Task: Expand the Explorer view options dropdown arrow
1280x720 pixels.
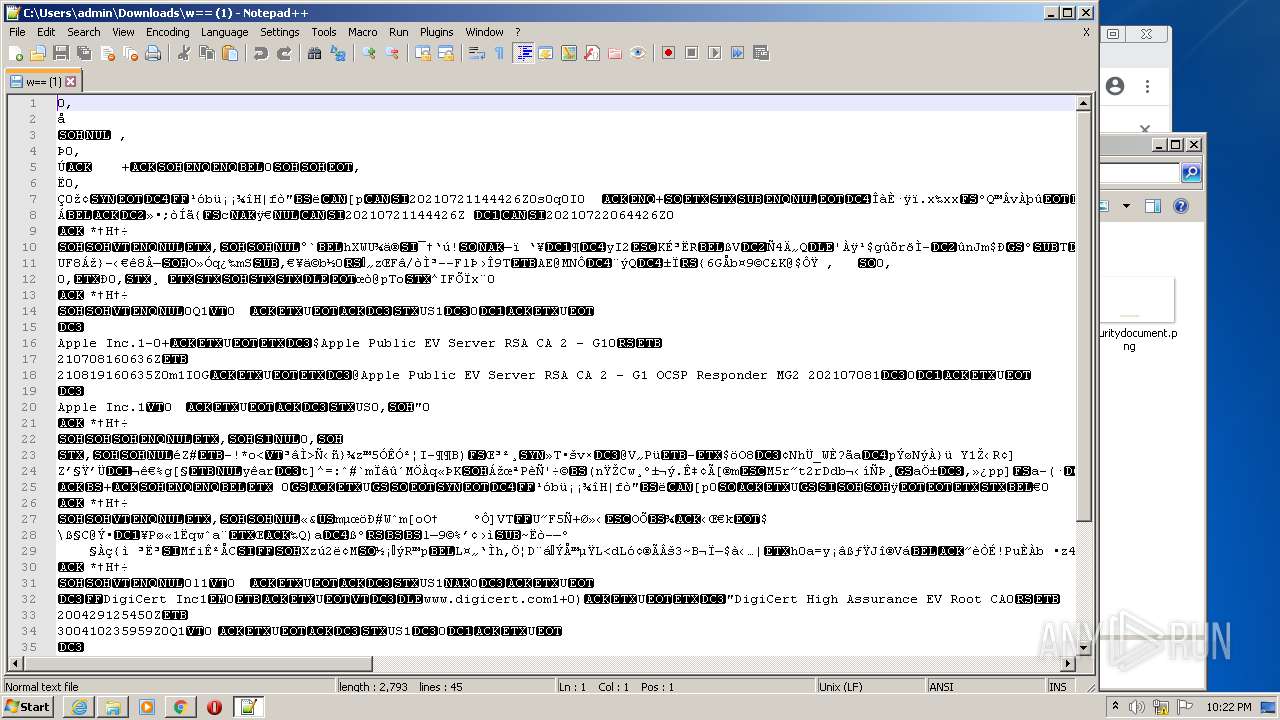Action: pos(1126,207)
